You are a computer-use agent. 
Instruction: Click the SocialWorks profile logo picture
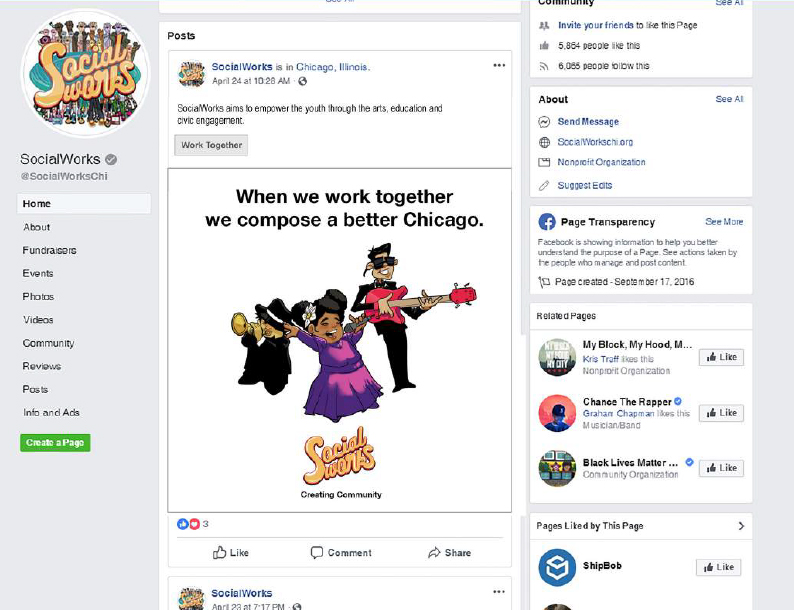coord(84,74)
